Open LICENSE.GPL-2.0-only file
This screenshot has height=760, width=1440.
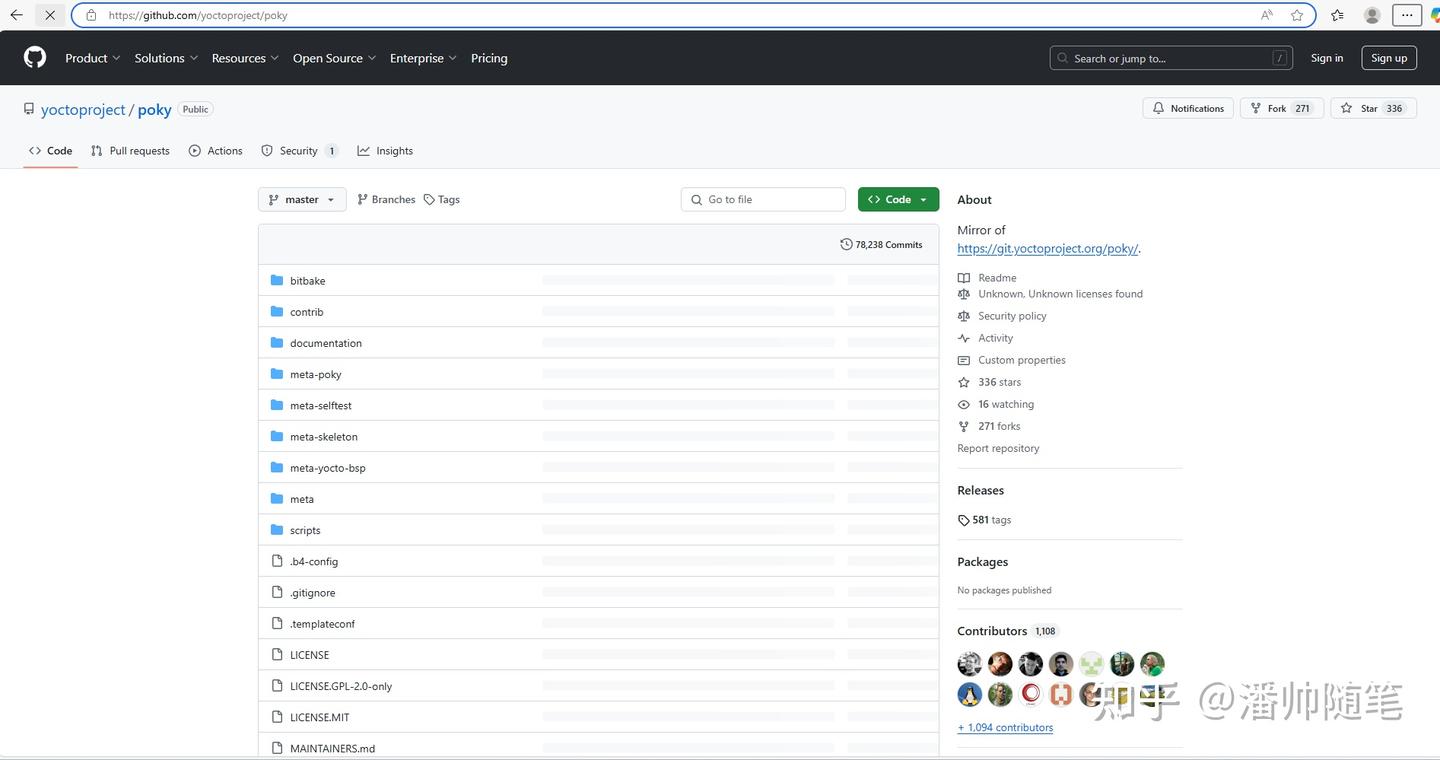coord(341,686)
